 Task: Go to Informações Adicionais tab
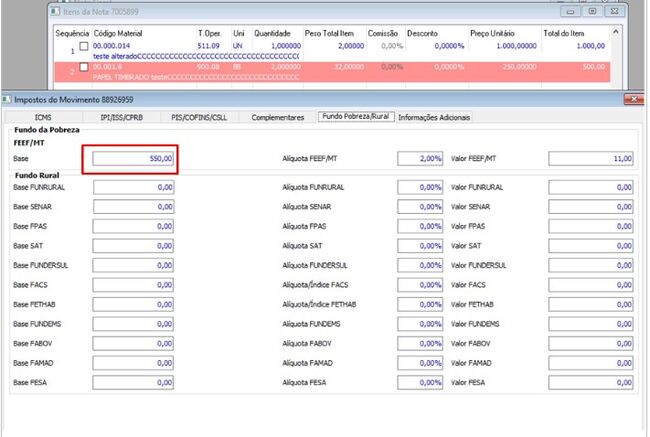tap(434, 117)
